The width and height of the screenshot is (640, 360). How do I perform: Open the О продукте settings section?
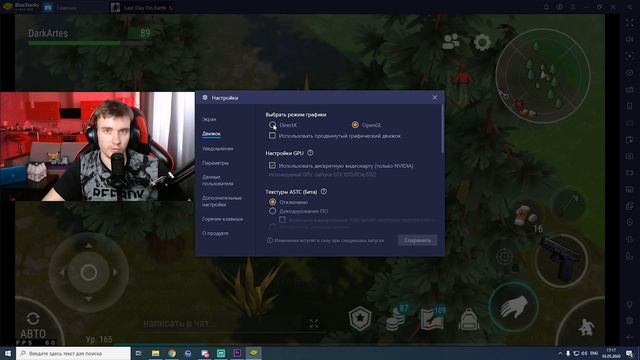click(215, 233)
